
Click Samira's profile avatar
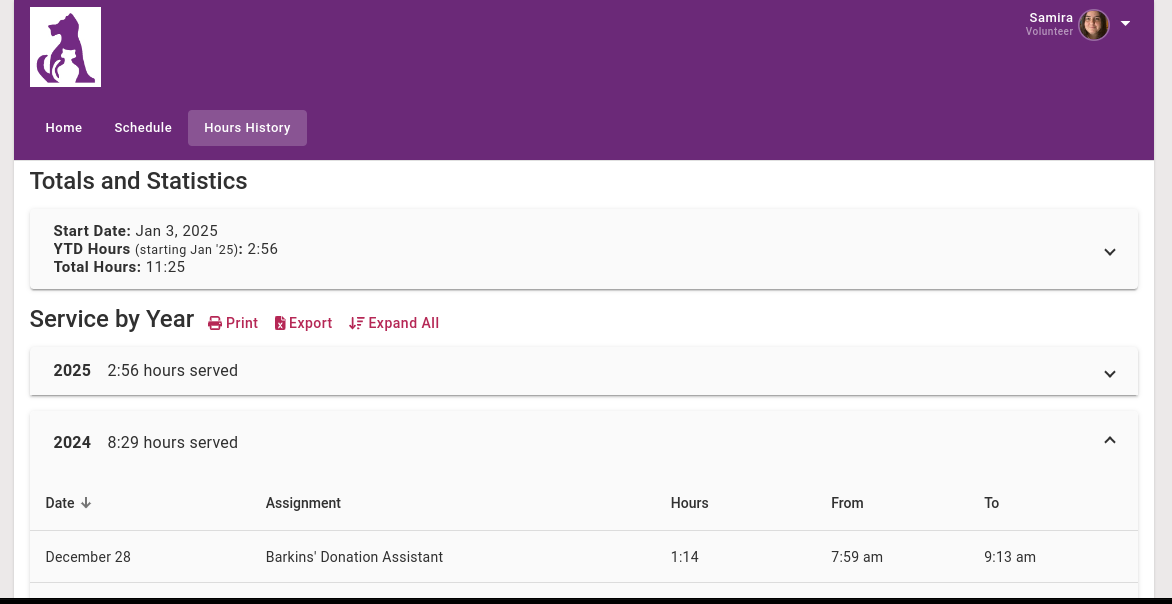1094,25
